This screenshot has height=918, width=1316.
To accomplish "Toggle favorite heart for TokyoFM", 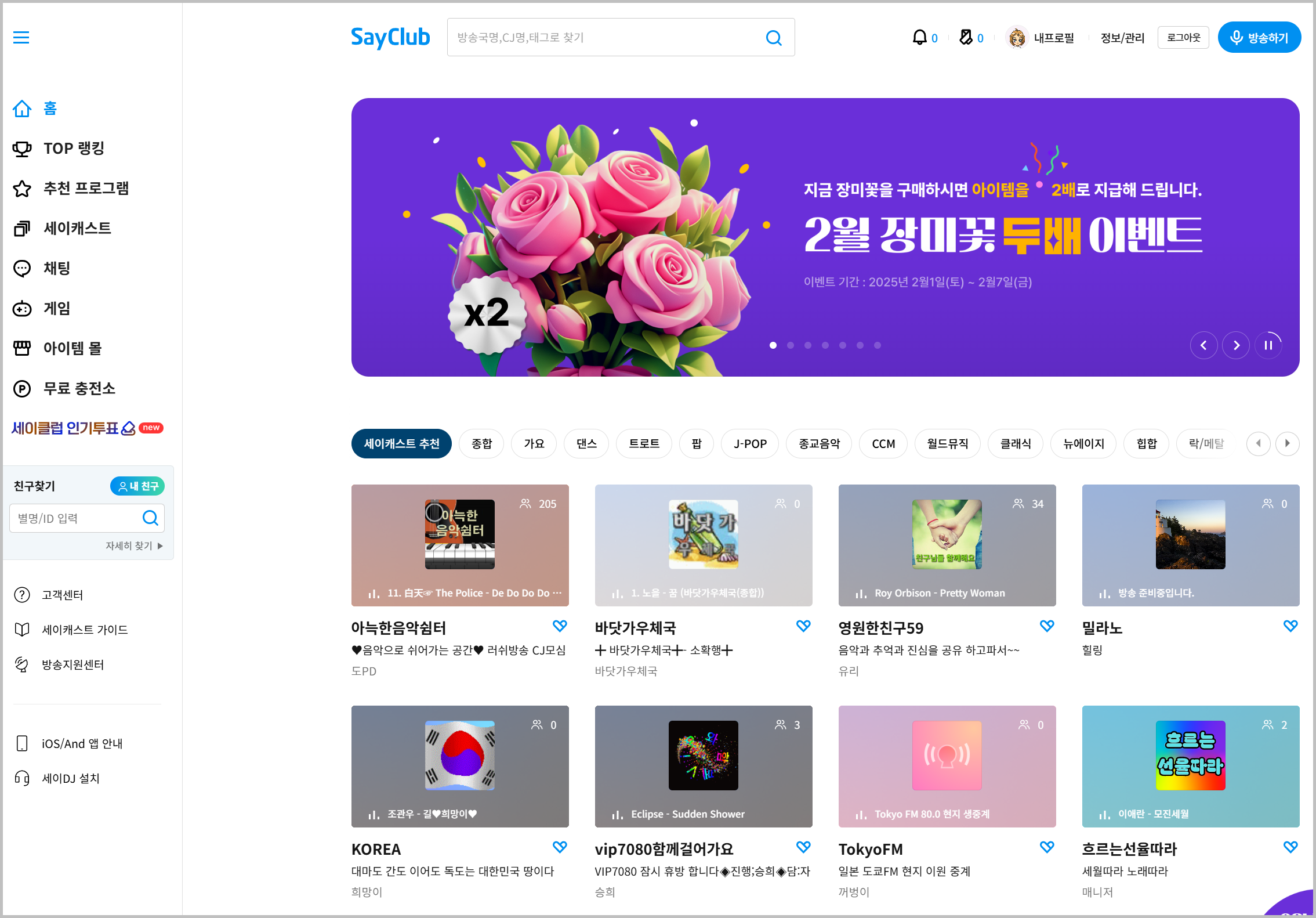I will tap(1047, 847).
